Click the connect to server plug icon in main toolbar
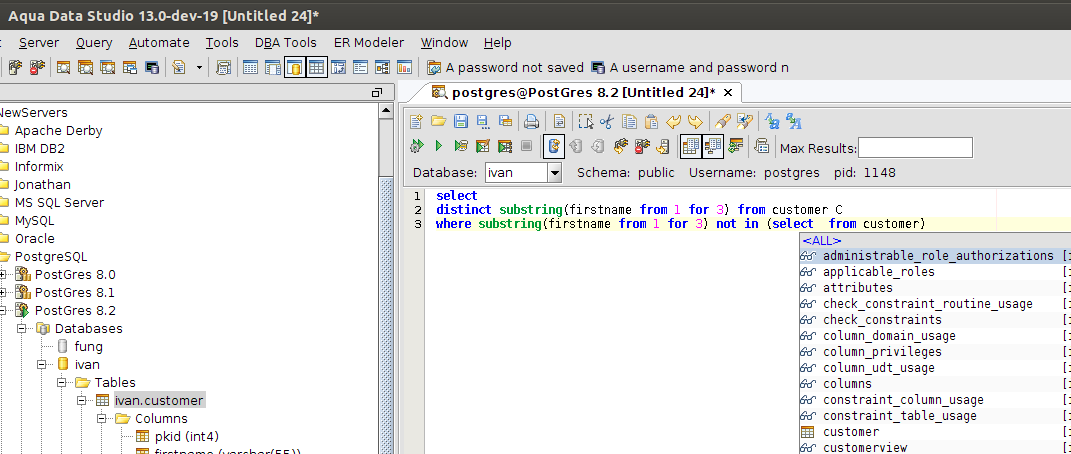Image resolution: width=1071 pixels, height=454 pixels. pos(15,68)
